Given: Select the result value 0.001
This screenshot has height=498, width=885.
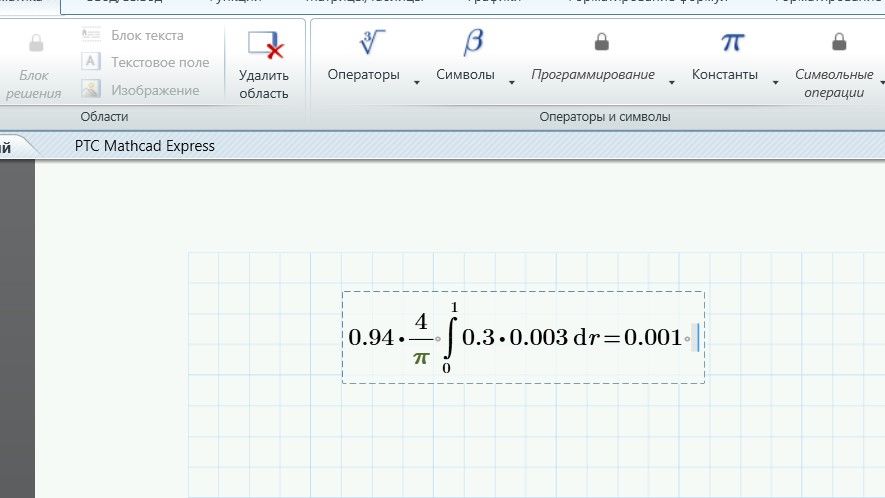Looking at the screenshot, I should tap(652, 337).
